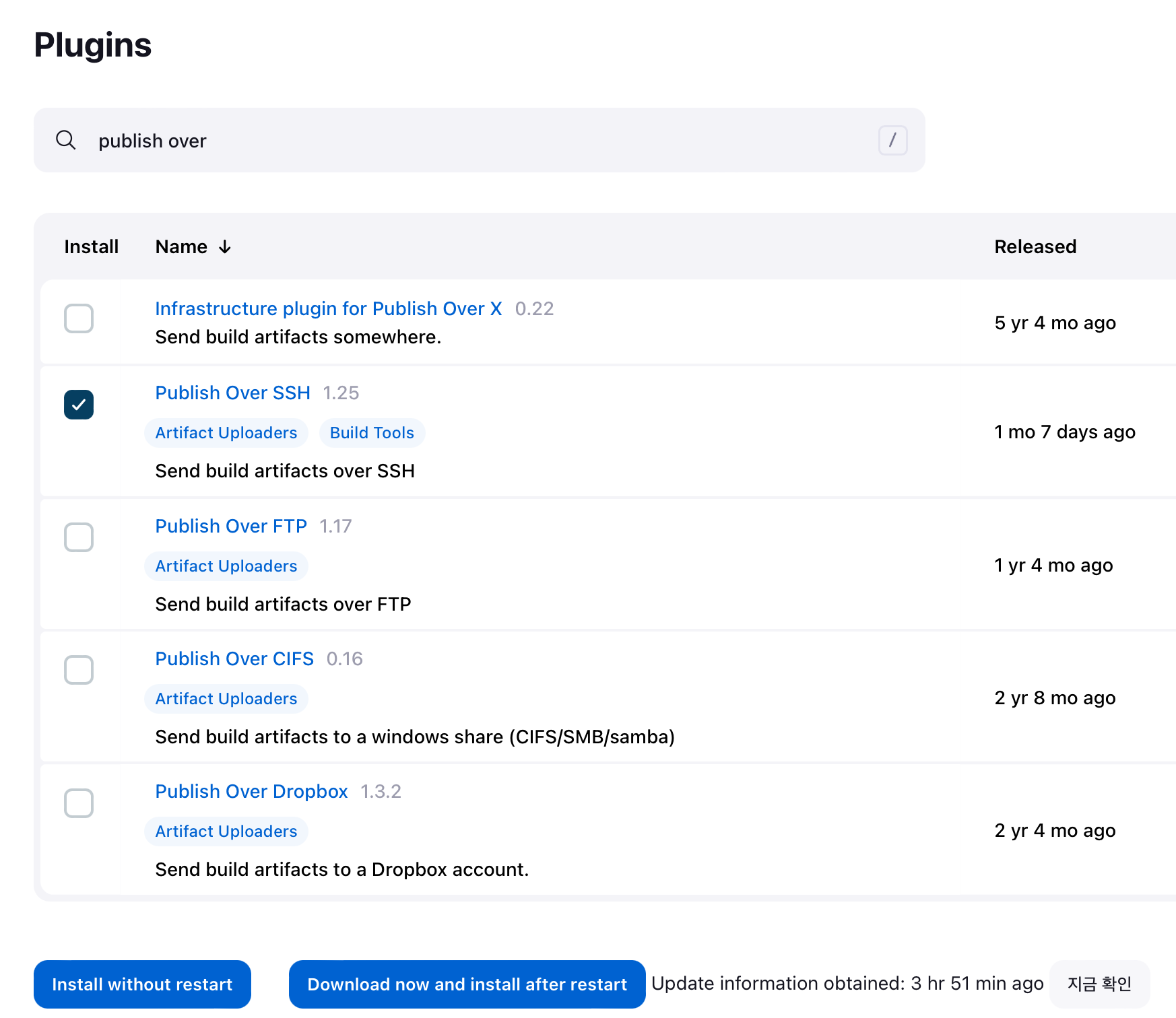Click the version number 1.25

pos(341,393)
